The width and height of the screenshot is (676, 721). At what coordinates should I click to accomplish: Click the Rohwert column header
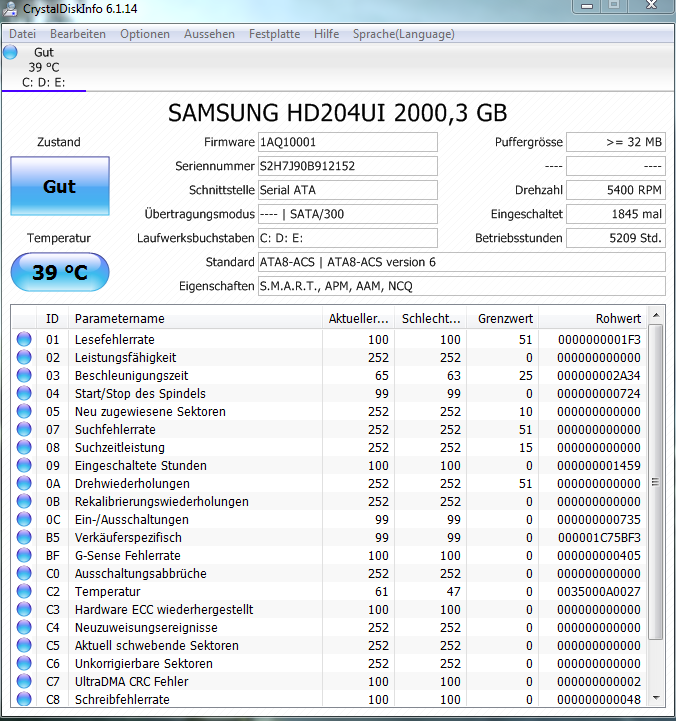point(593,318)
